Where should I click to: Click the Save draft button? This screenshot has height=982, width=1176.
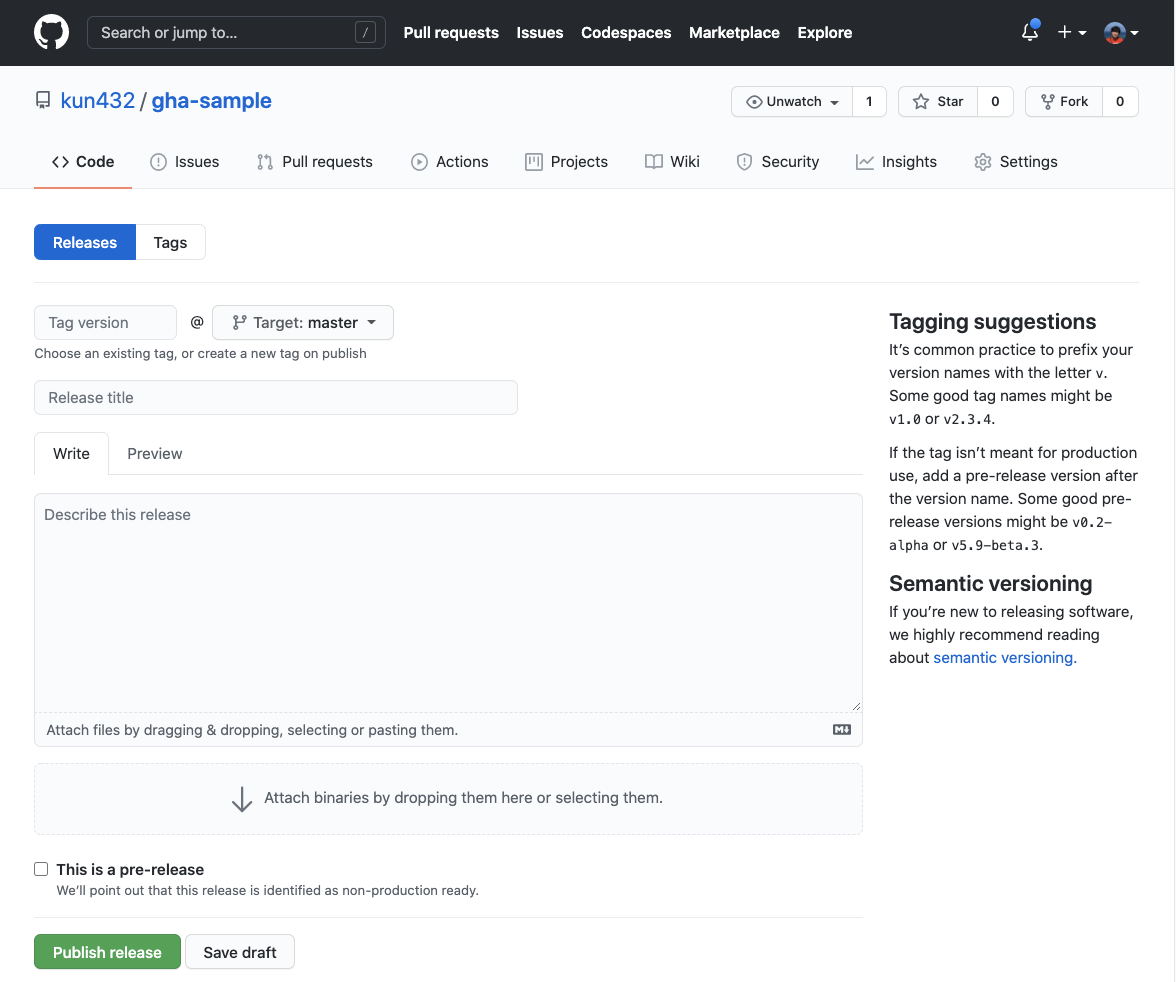pyautogui.click(x=240, y=952)
